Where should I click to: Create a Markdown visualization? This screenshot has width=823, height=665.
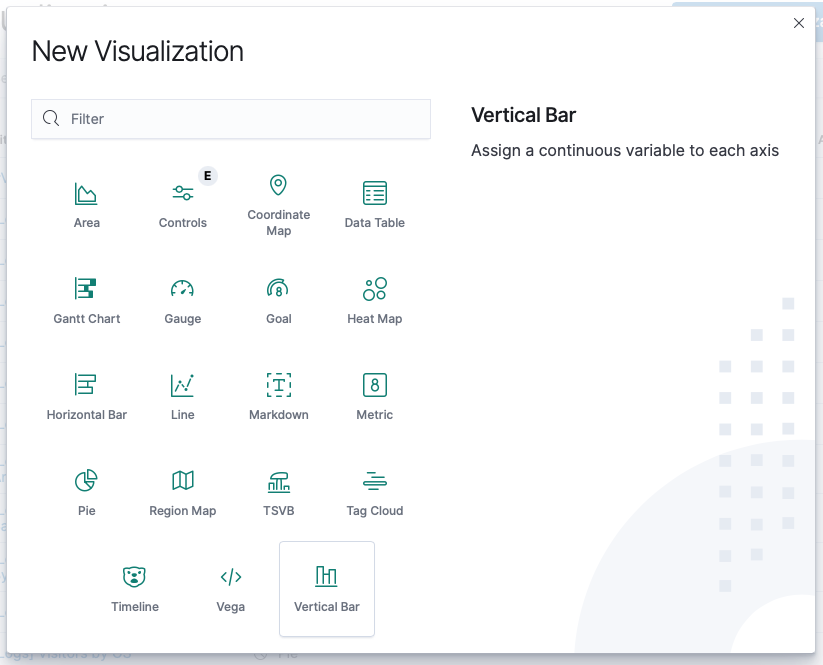pos(279,396)
